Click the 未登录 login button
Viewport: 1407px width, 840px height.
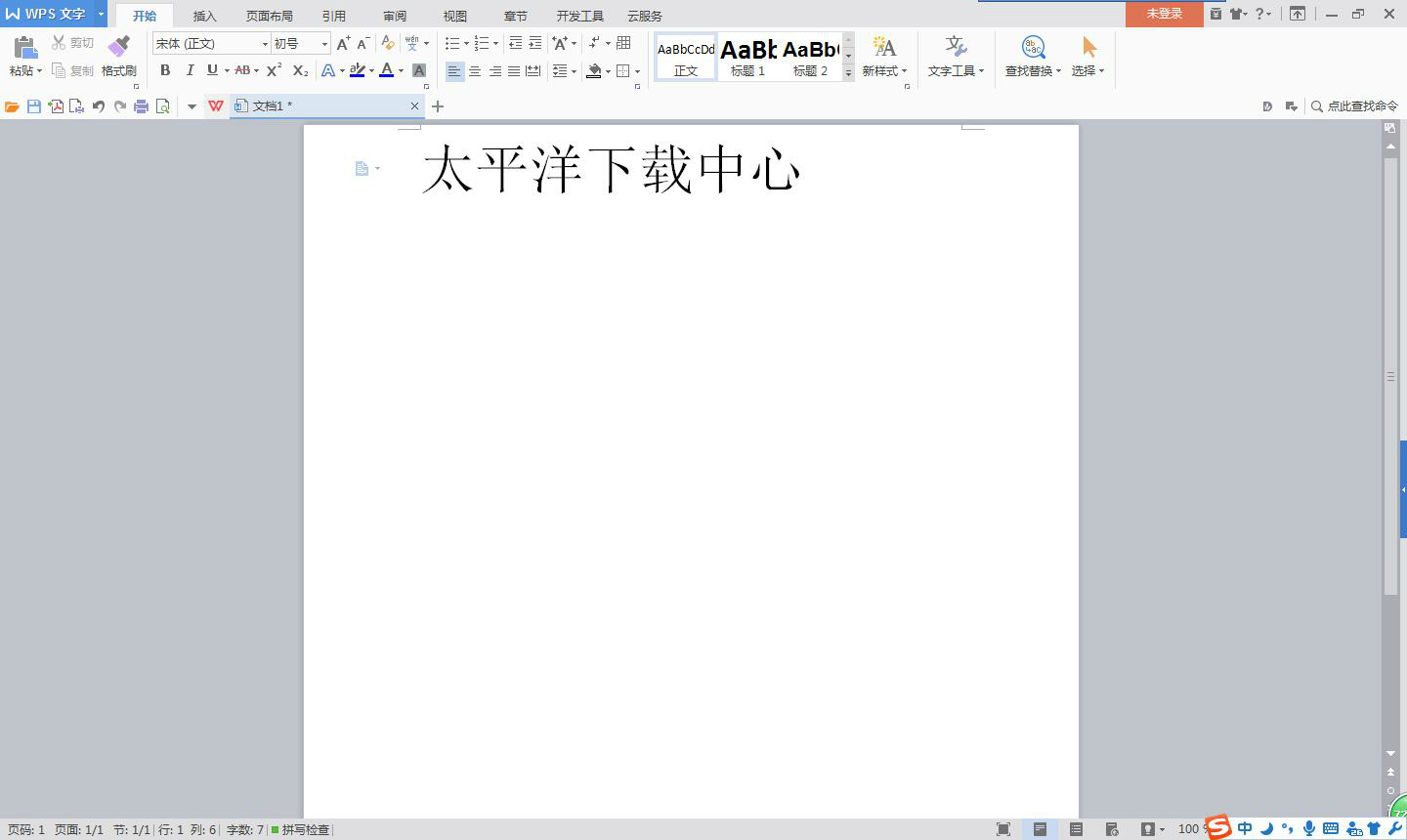pos(1164,14)
